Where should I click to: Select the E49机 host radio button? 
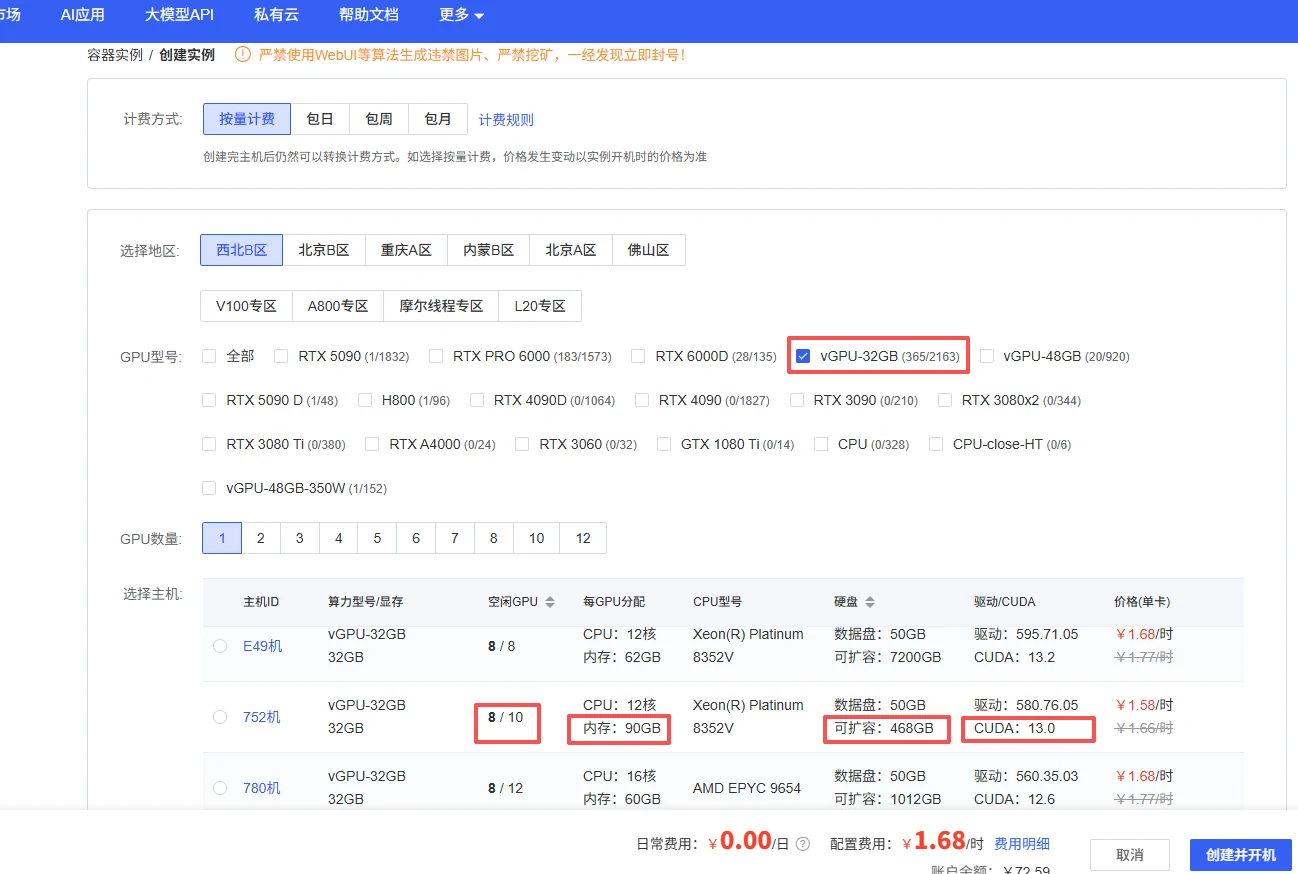coord(220,646)
